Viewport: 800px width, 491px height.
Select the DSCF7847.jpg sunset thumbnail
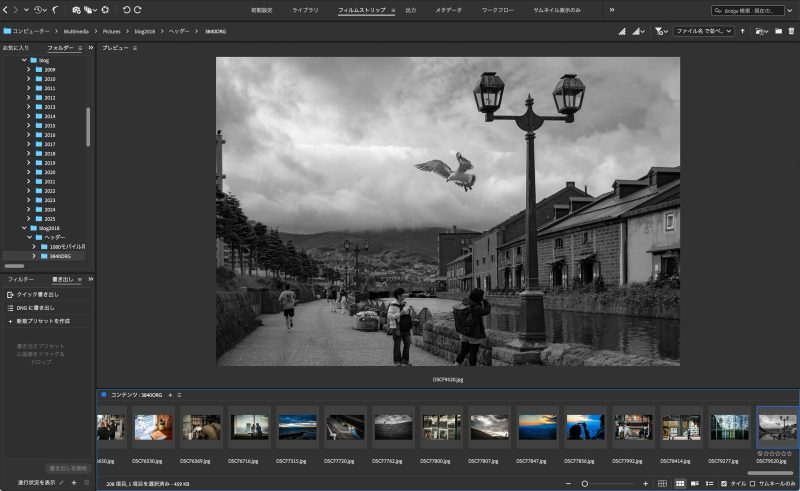538,427
